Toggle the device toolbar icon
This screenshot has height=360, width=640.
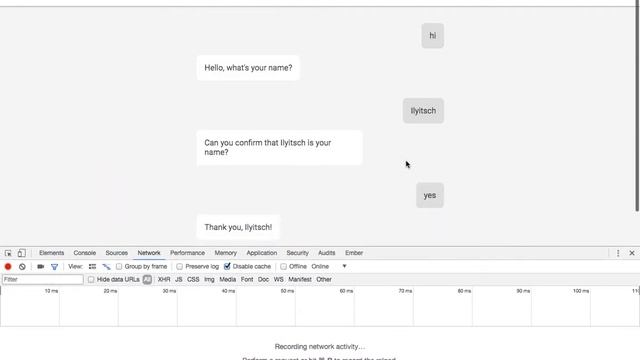[x=22, y=253]
